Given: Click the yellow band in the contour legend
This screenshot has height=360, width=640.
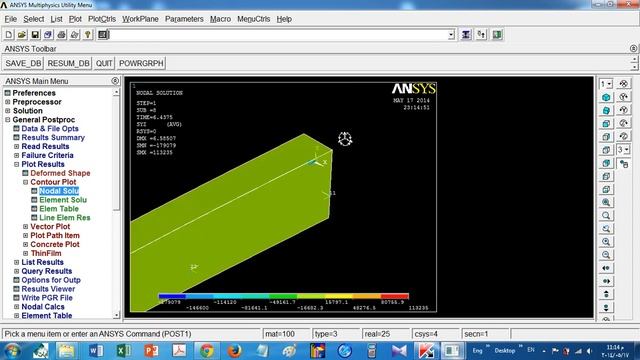Looking at the screenshot, I should point(339,296).
